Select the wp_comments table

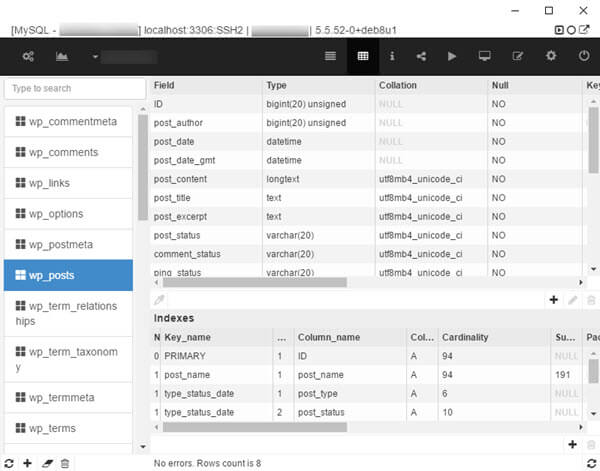click(68, 152)
